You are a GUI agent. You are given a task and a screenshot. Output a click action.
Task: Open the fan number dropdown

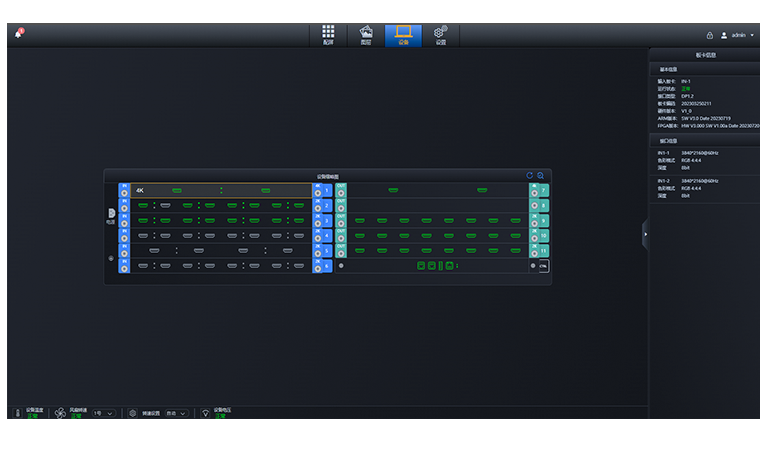pos(104,413)
